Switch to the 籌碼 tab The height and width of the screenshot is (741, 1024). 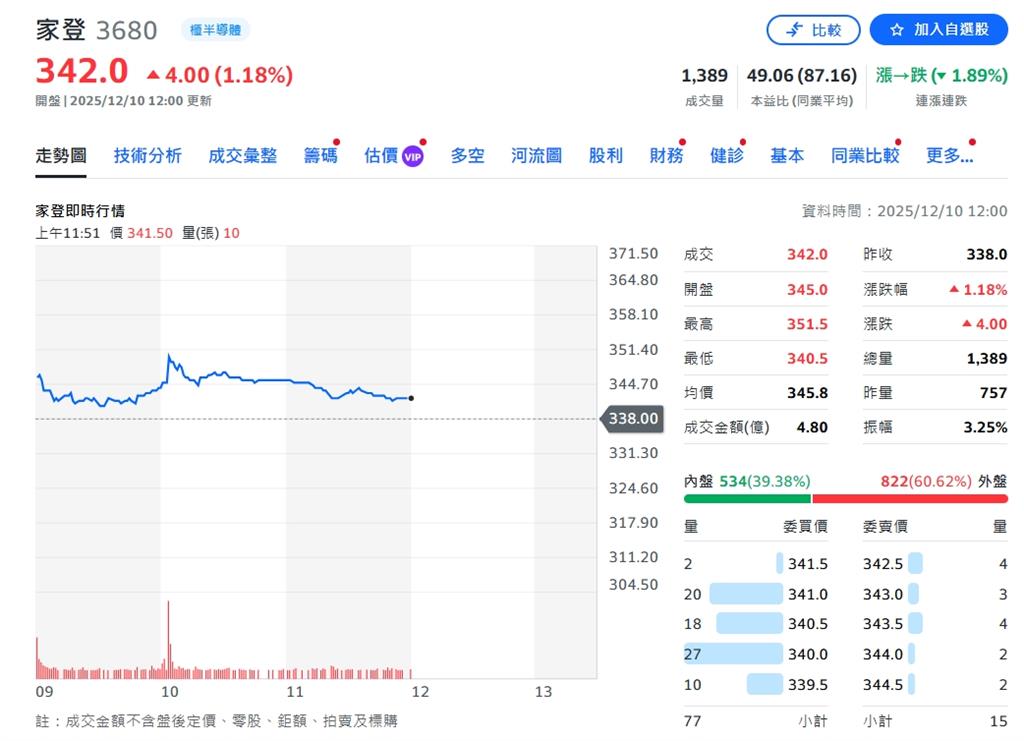[x=320, y=155]
